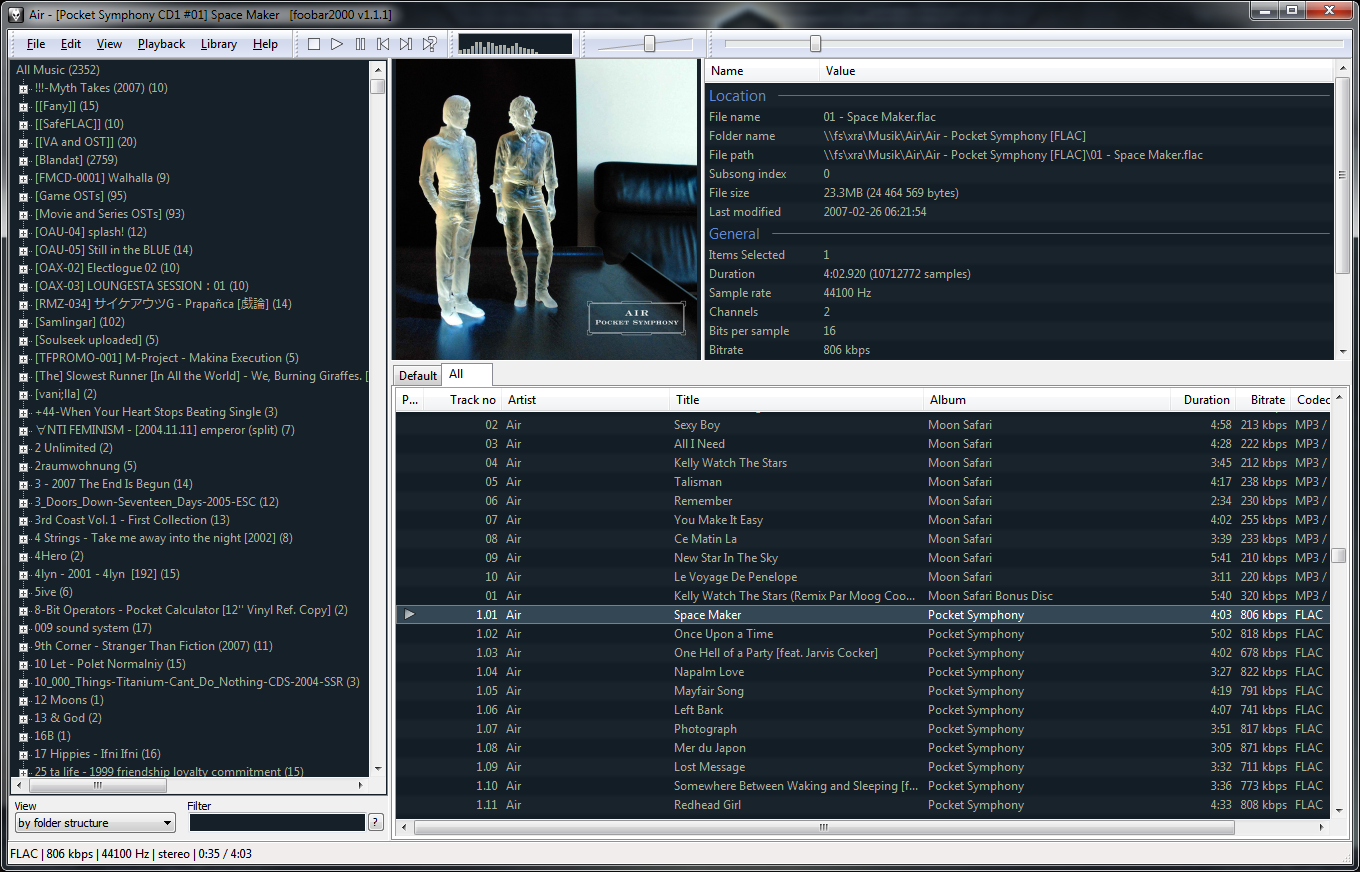Adjust the volume slider handle
This screenshot has height=872, width=1360.
(x=650, y=44)
